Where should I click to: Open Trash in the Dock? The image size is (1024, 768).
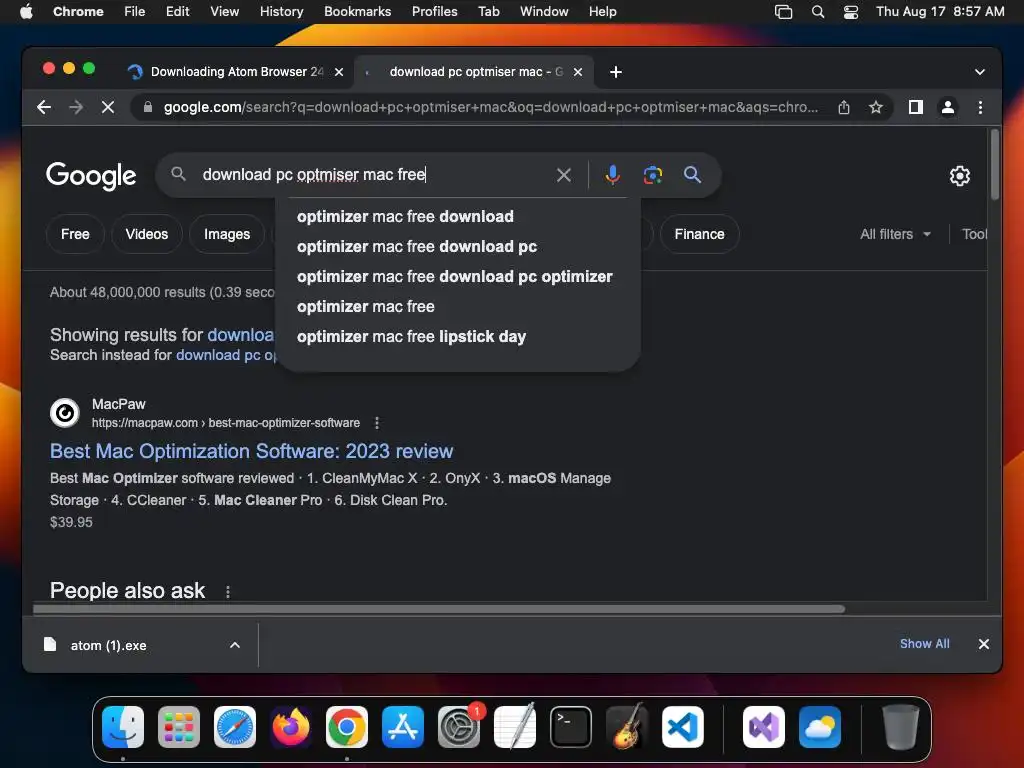(901, 727)
